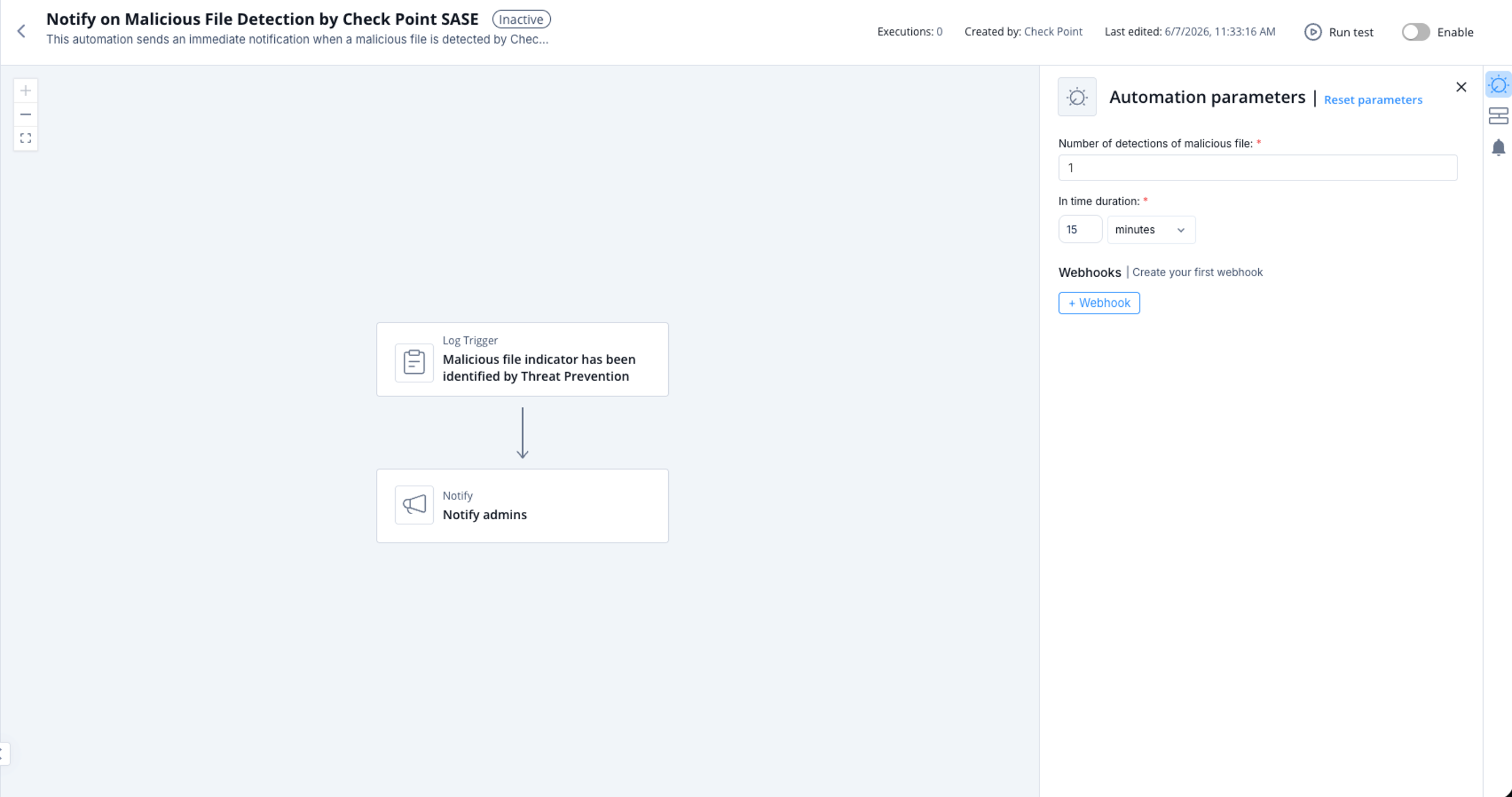
Task: Click the Check Point creator name
Action: pyautogui.click(x=1053, y=32)
